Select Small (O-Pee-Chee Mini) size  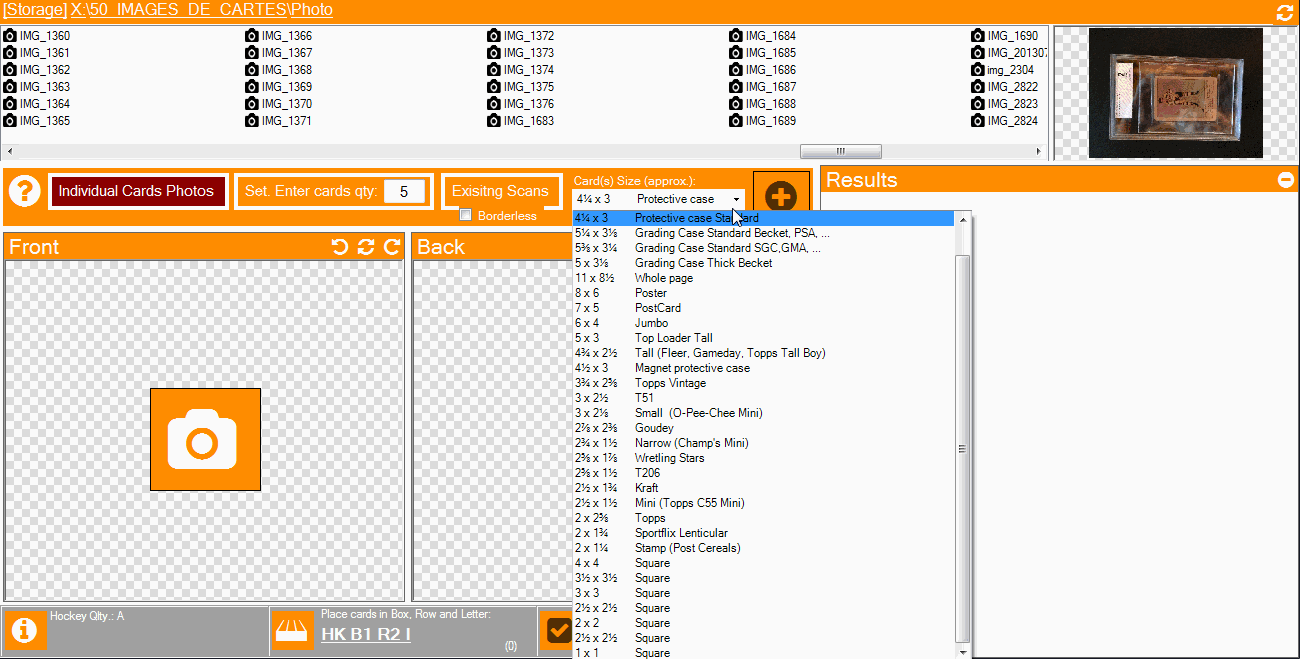763,413
